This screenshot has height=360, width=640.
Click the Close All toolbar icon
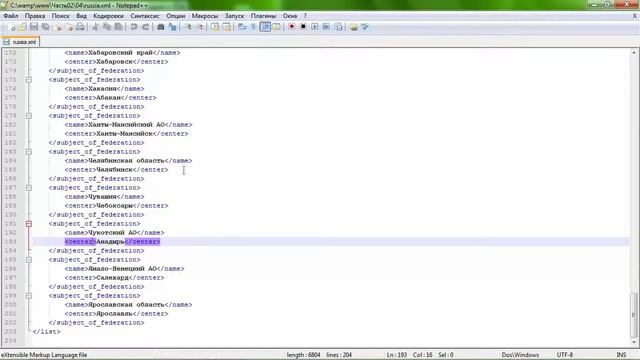(69, 27)
